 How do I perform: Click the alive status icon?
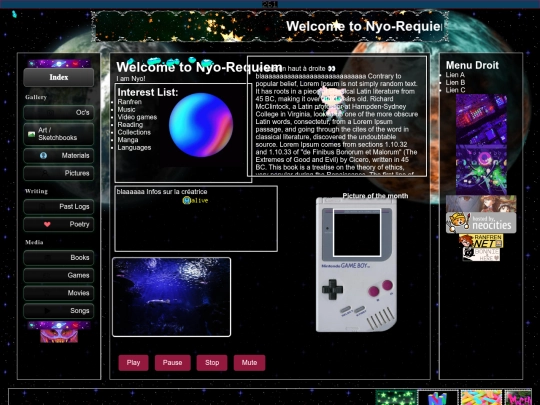pyautogui.click(x=195, y=200)
